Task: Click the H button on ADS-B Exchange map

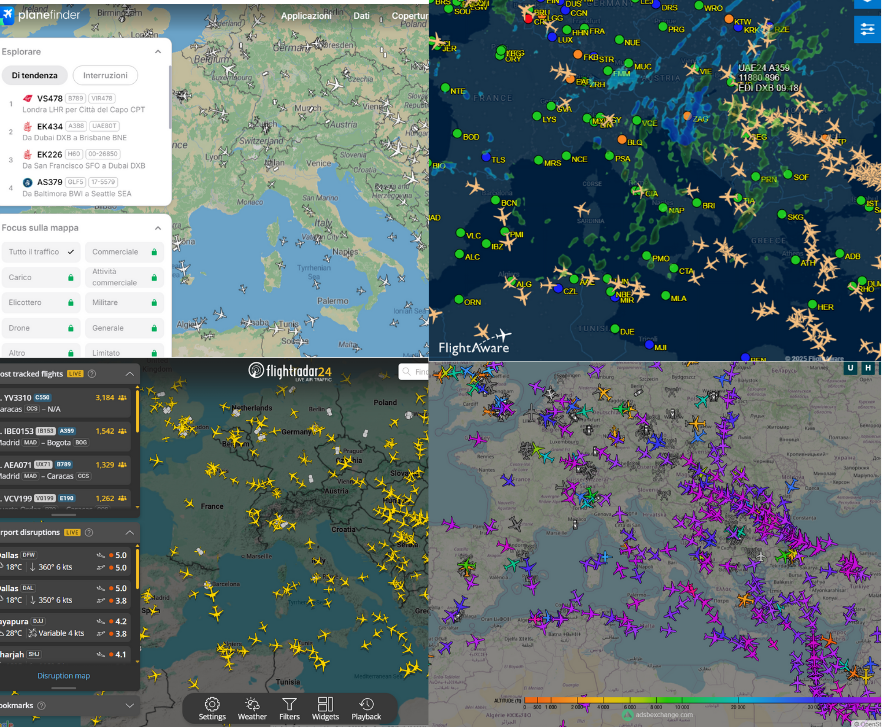Action: point(868,368)
